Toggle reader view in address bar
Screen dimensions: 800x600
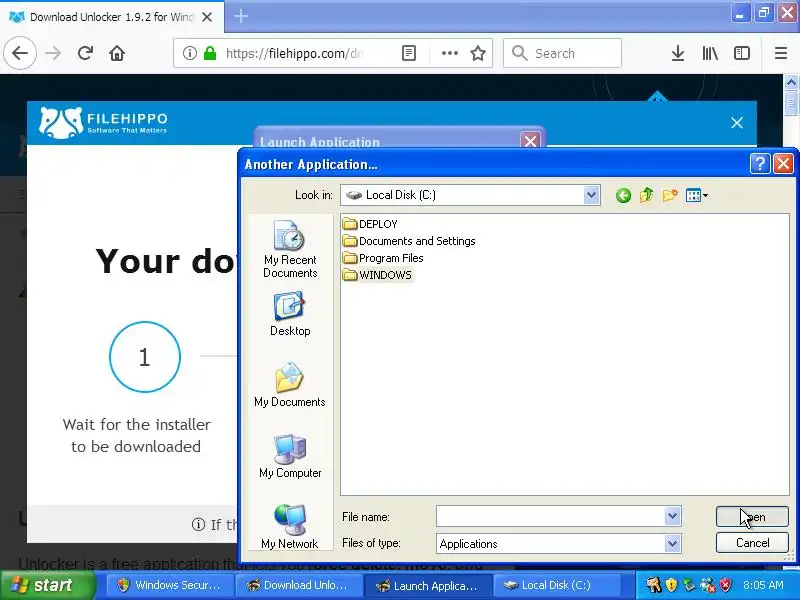pyautogui.click(x=409, y=53)
